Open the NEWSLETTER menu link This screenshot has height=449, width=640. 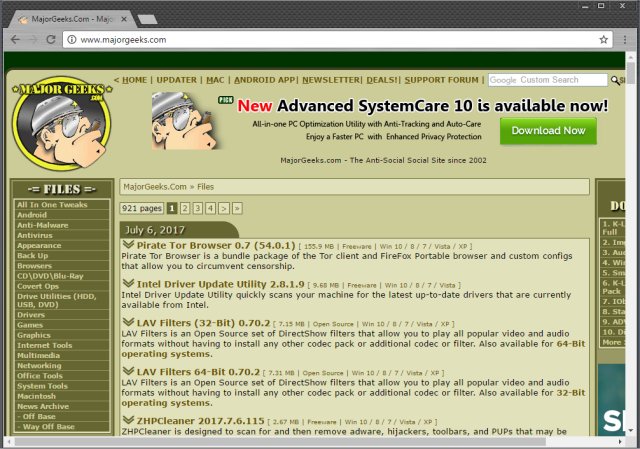tap(331, 80)
